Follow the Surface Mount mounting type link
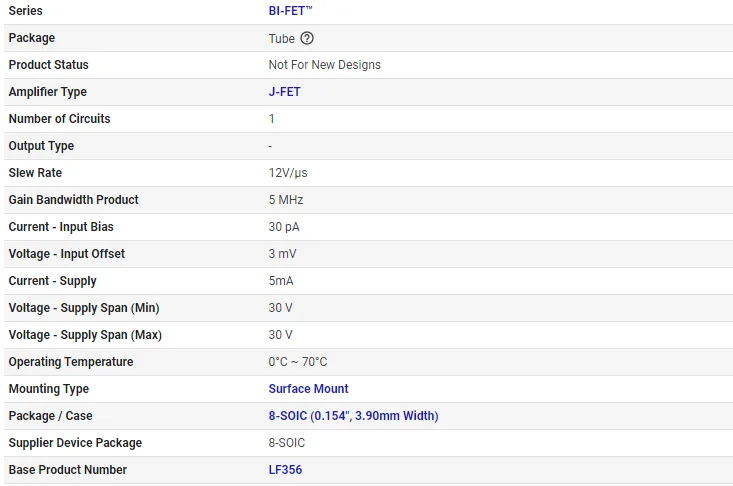Screen dimensions: 733x486 (308, 389)
